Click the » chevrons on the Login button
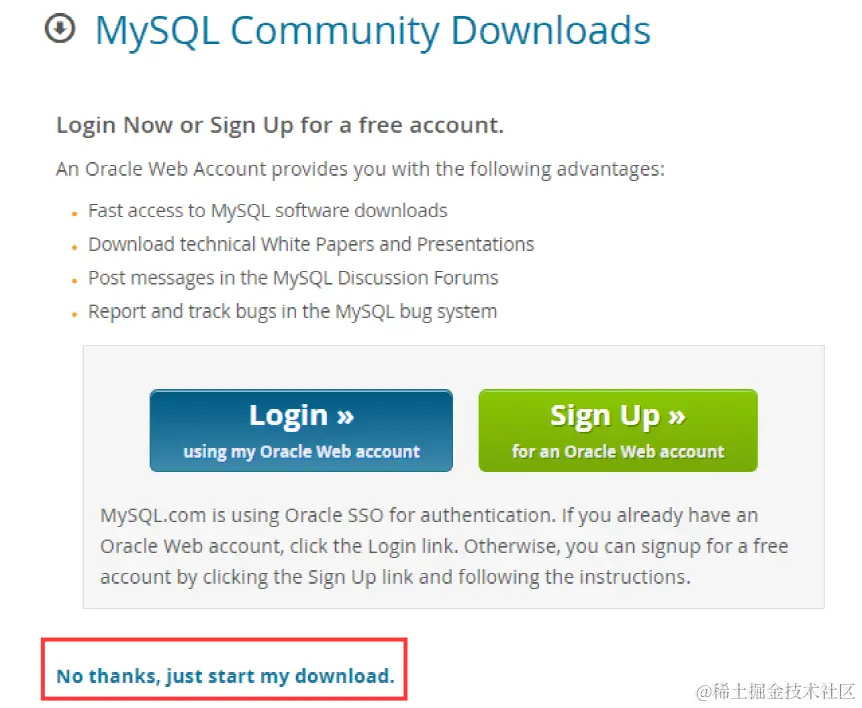The height and width of the screenshot is (708, 862). (345, 417)
